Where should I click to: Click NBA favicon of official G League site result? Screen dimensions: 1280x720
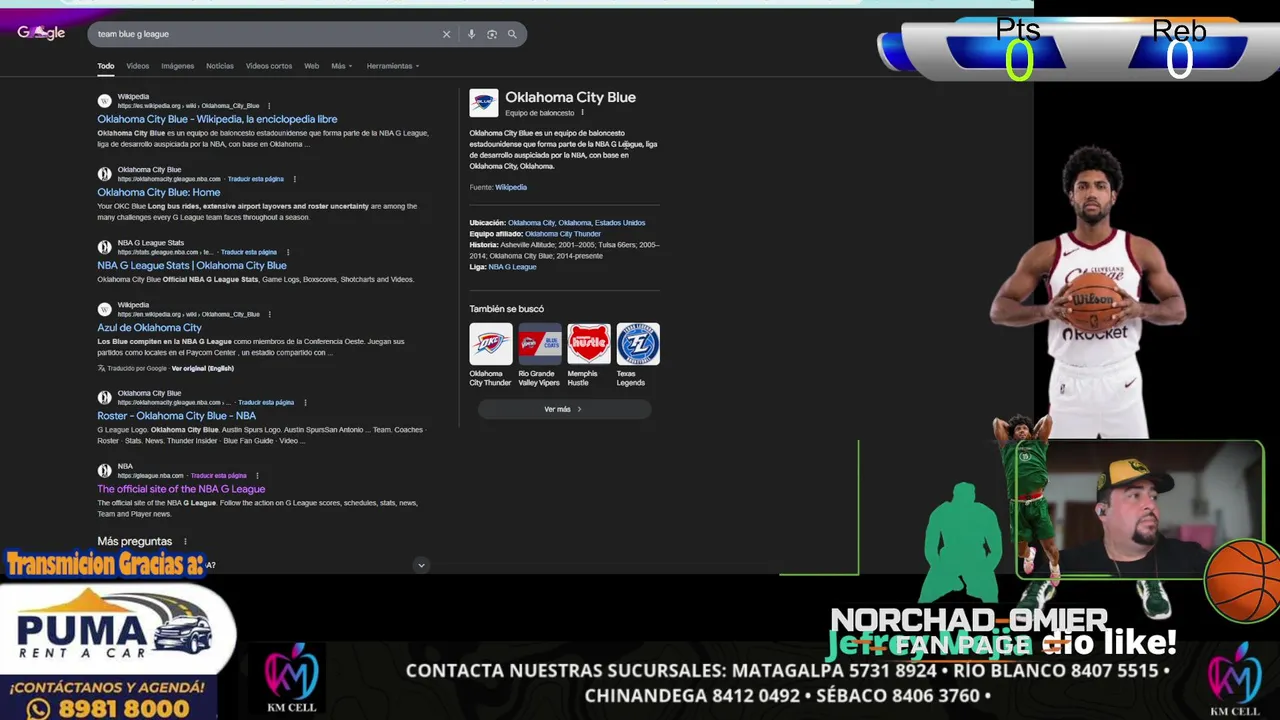pos(104,470)
